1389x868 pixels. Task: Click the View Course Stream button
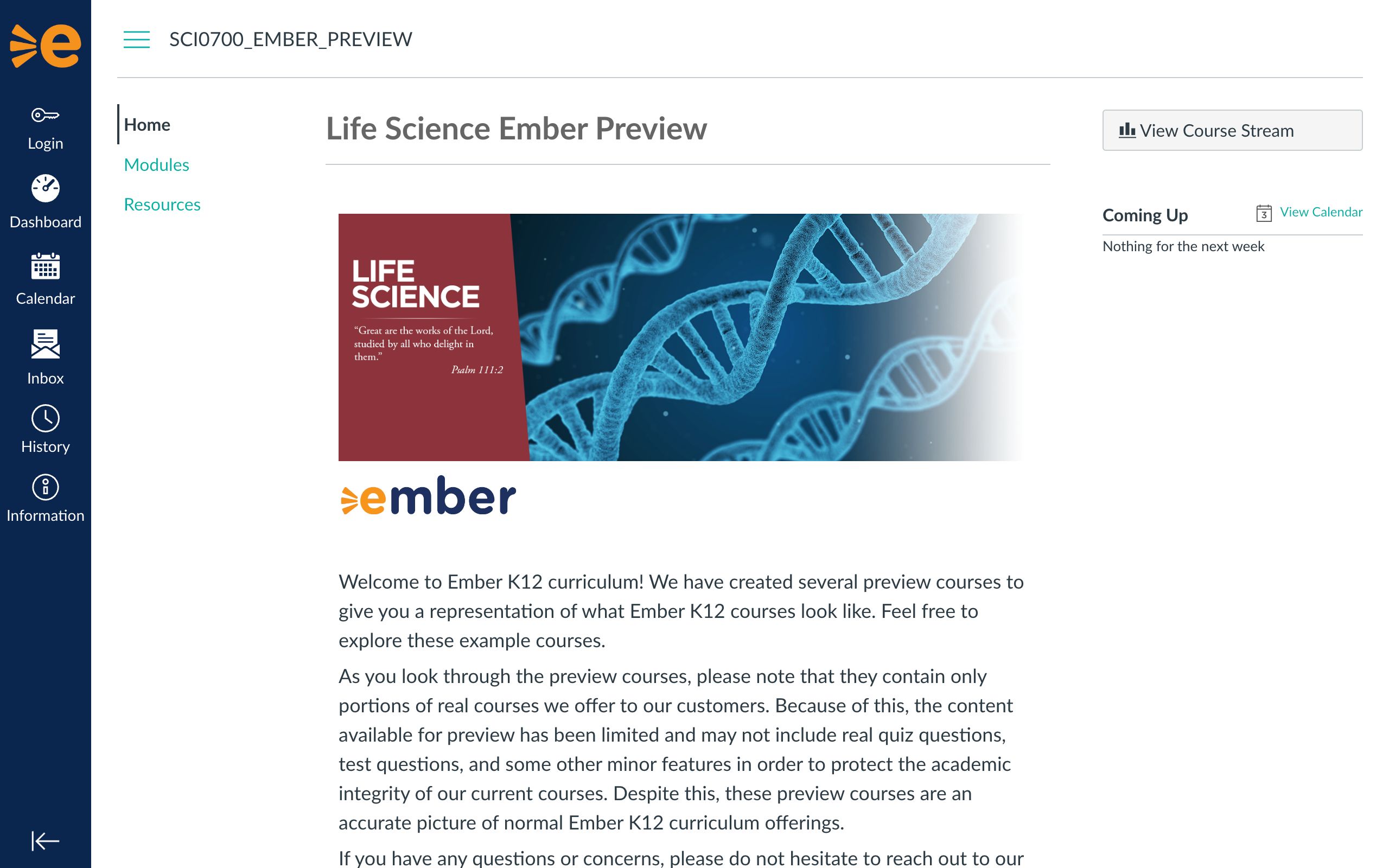point(1232,130)
